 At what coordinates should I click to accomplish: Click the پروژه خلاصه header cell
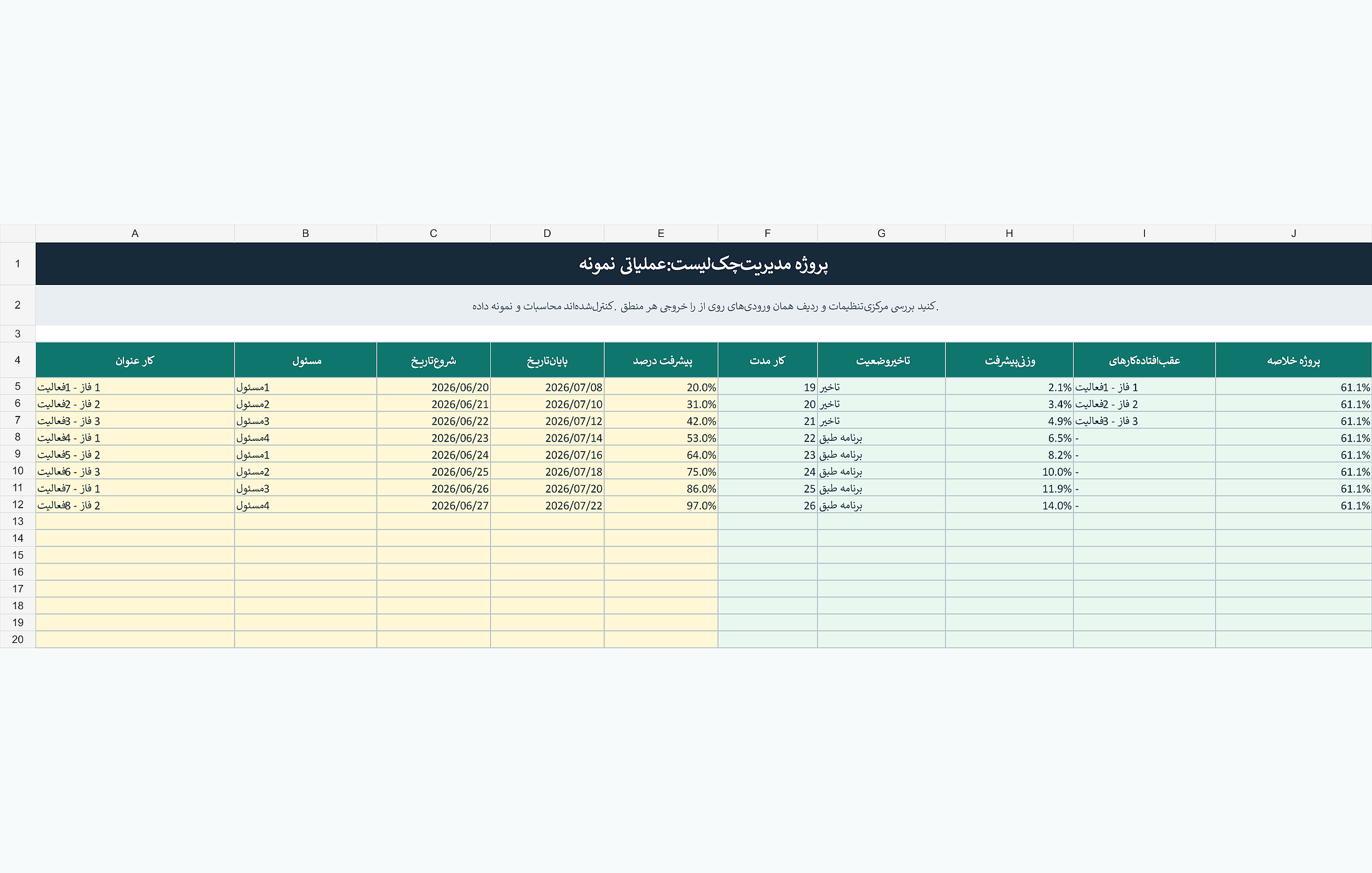point(1293,360)
